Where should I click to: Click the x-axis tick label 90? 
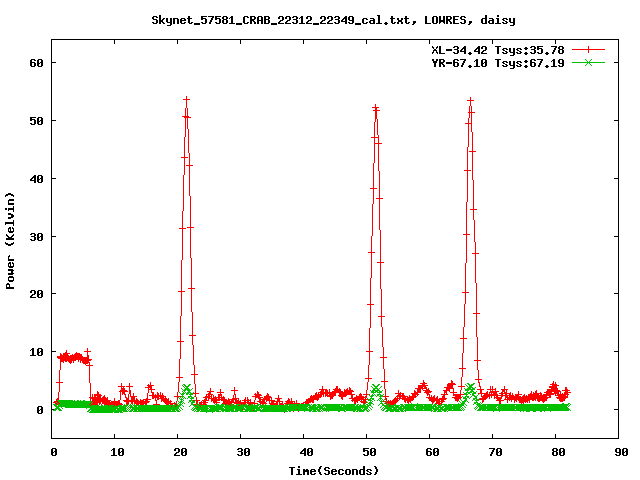621,452
